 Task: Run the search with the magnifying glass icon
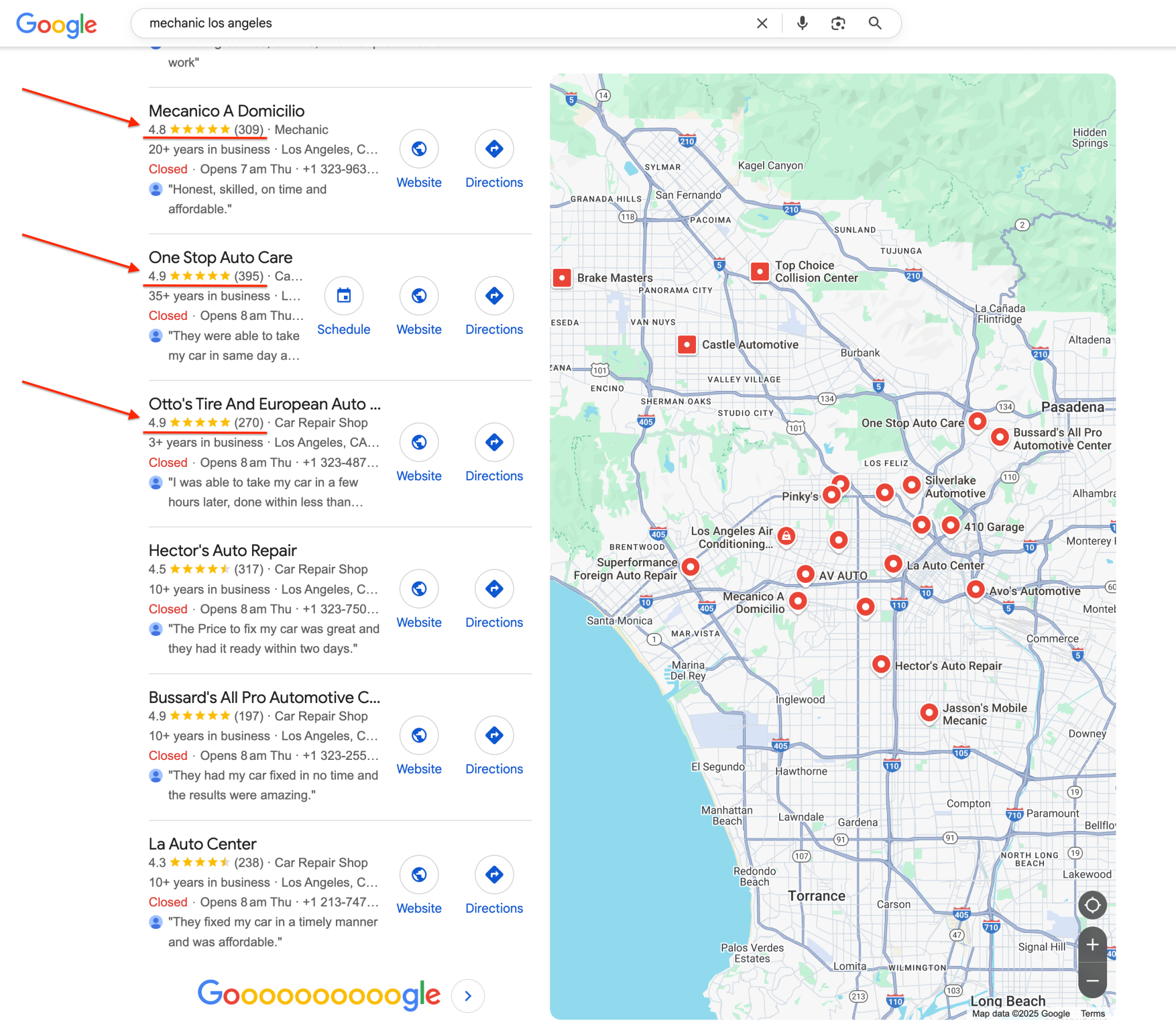pos(875,24)
